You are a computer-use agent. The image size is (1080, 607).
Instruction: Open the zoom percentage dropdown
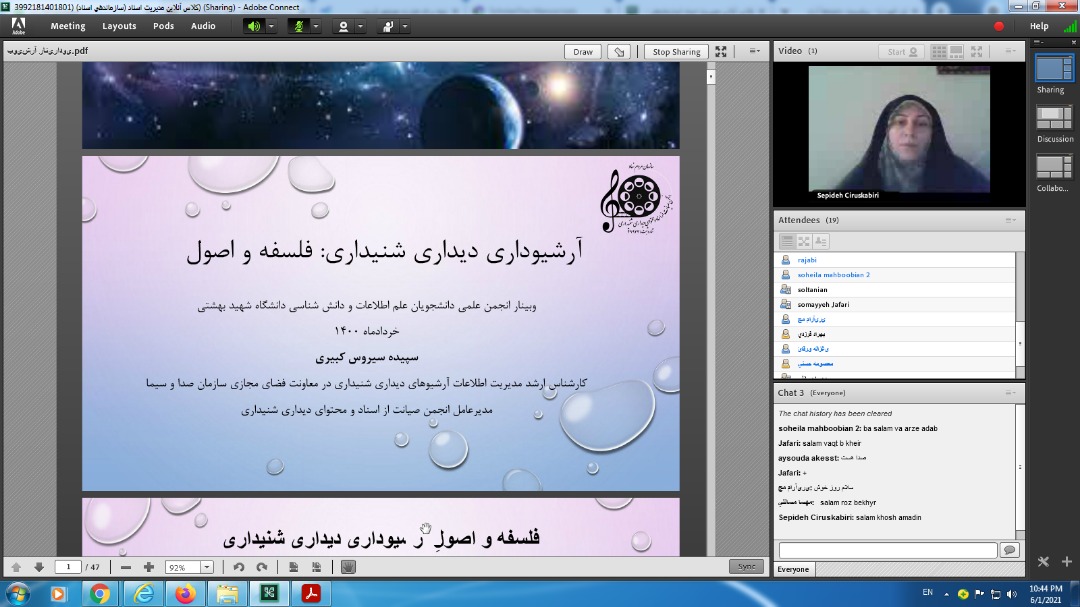206,567
